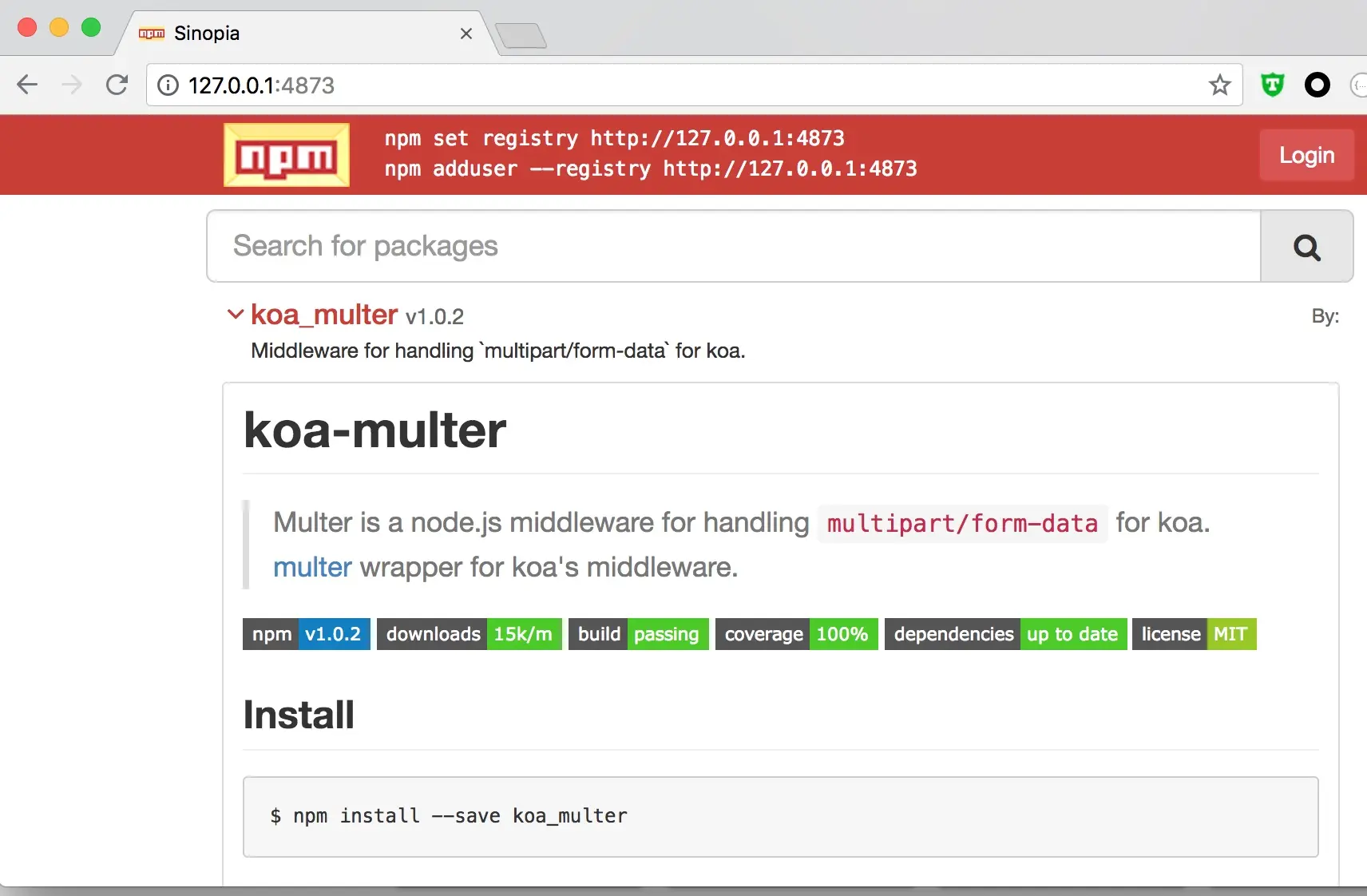Click the dependencies up to date badge
This screenshot has width=1367, height=896.
pyautogui.click(x=1006, y=634)
